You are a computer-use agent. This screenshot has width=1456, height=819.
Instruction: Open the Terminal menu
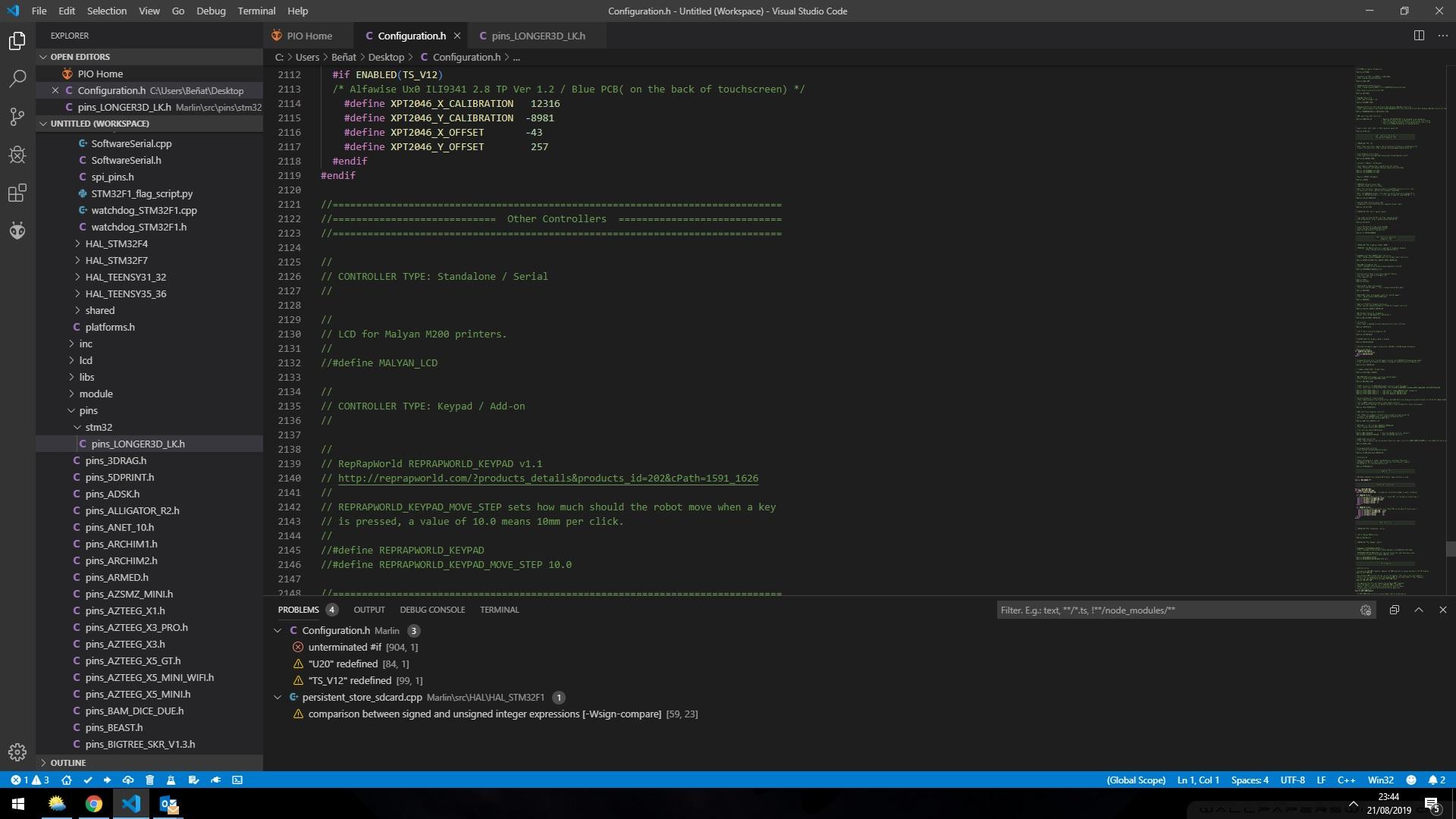(256, 11)
